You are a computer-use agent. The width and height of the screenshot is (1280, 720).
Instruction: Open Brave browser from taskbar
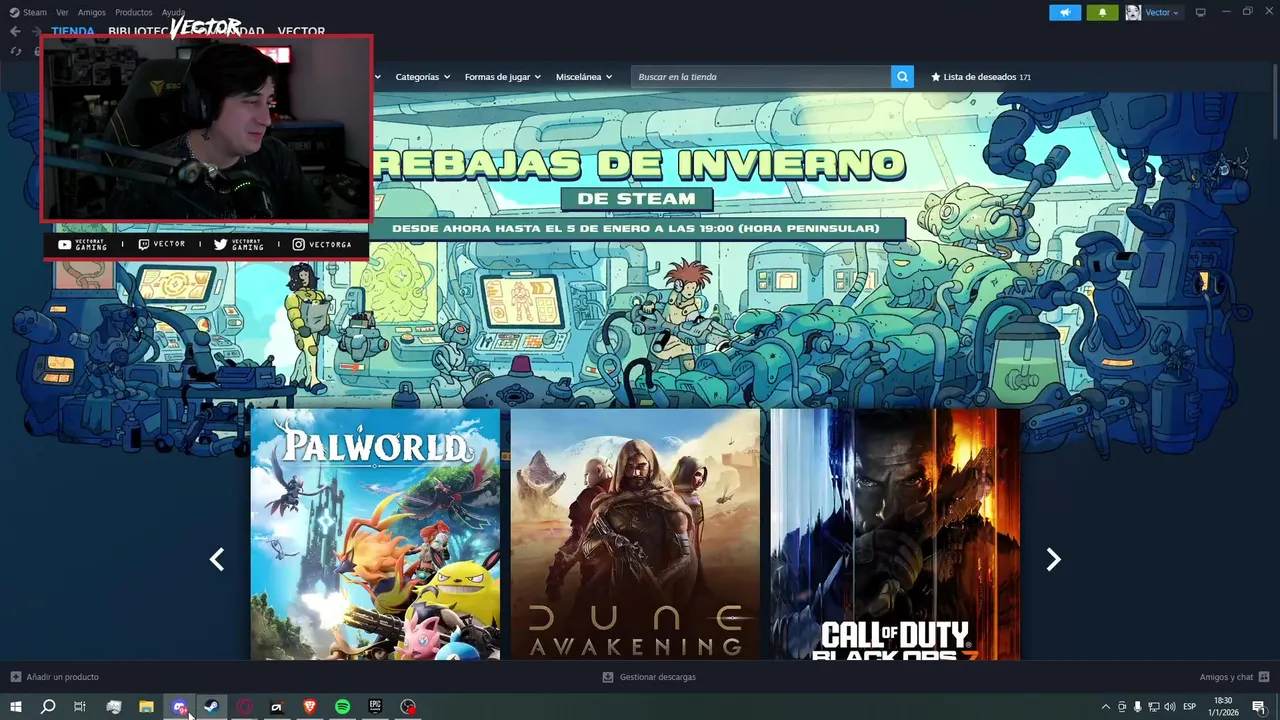click(x=310, y=707)
